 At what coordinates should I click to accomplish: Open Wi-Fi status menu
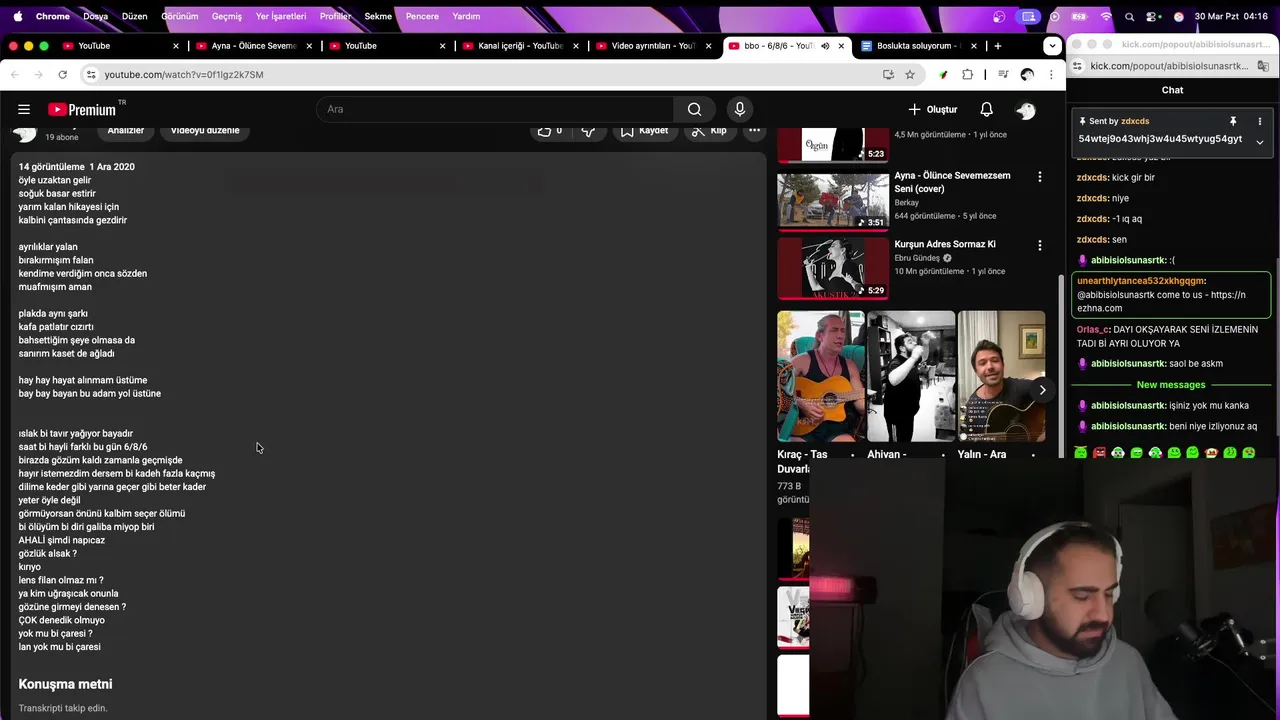[1106, 16]
